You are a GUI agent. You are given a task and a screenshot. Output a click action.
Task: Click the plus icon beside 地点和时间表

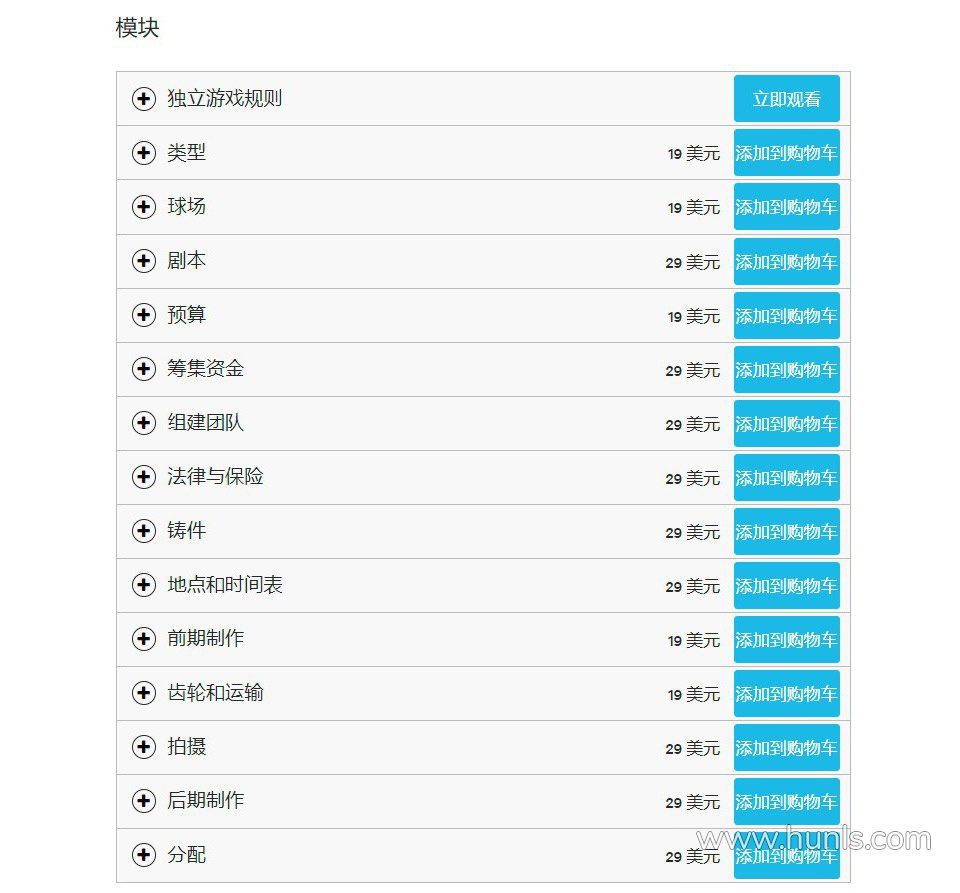[x=144, y=585]
